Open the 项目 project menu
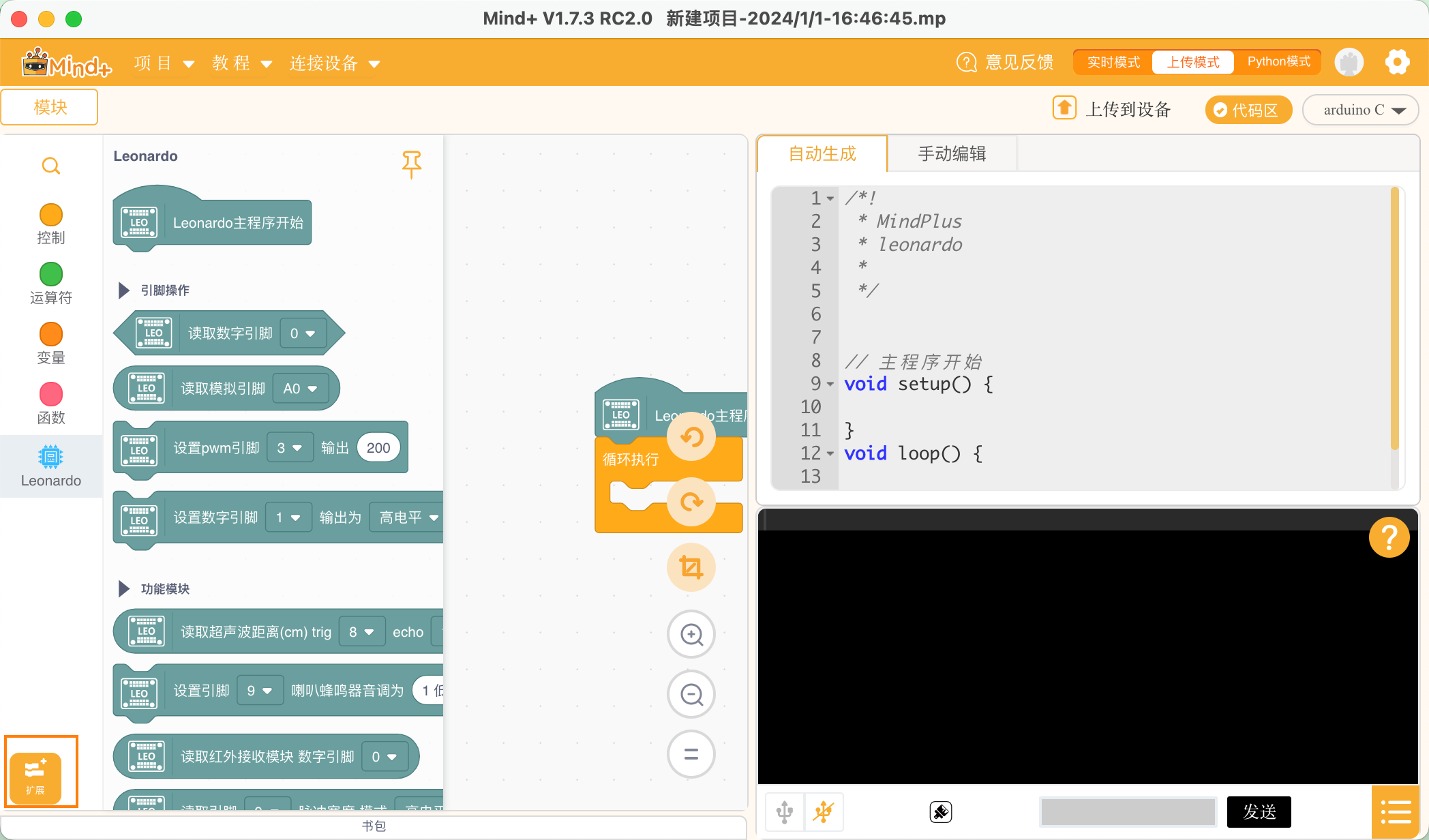The image size is (1429, 840). (x=164, y=63)
